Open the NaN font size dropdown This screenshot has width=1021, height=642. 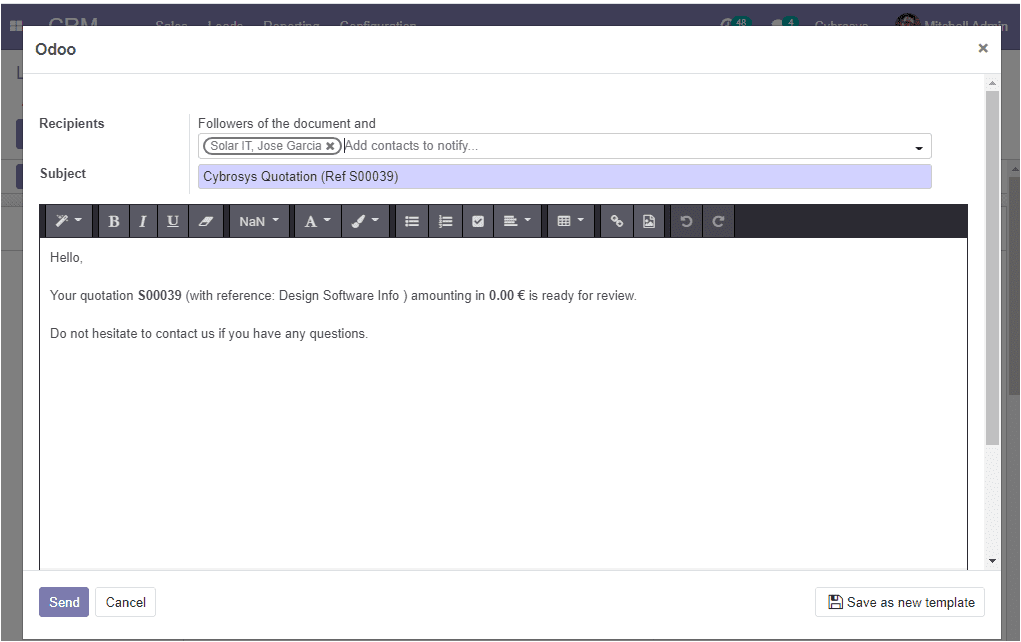point(259,221)
